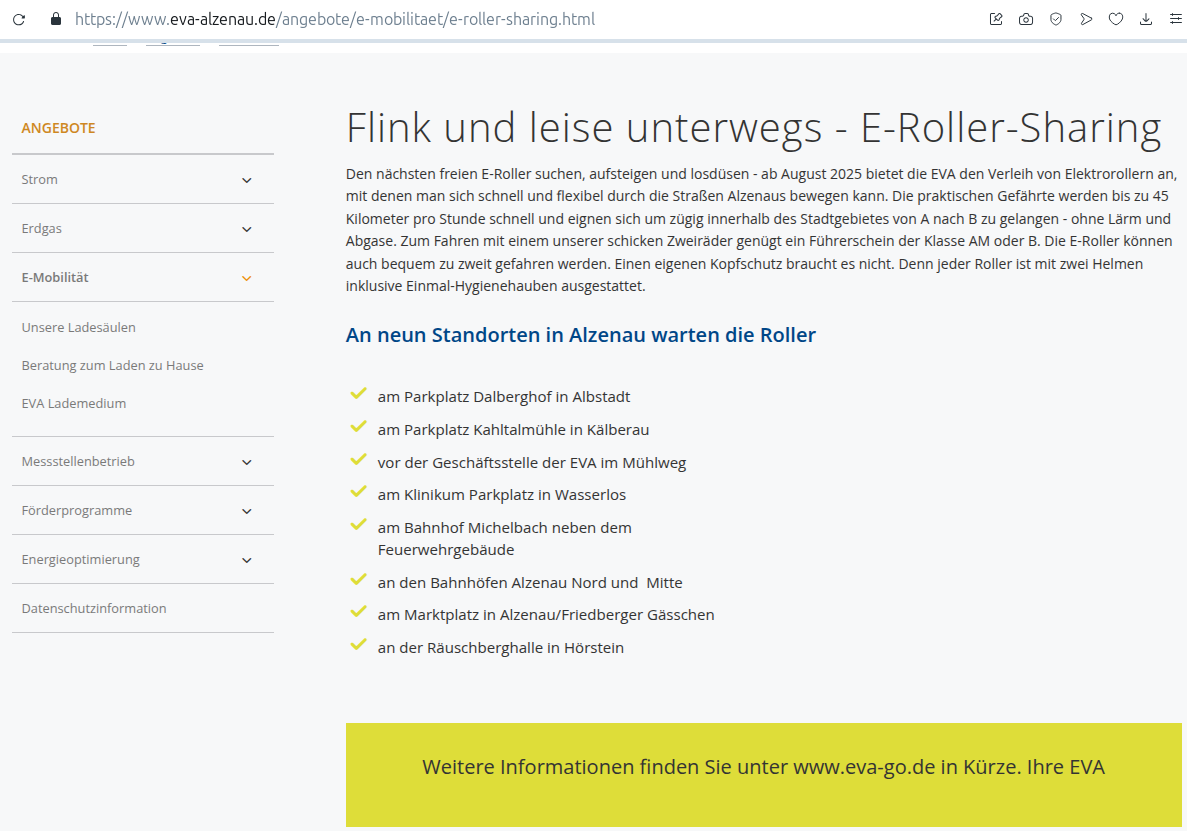The width and height of the screenshot is (1187, 831).
Task: Open Unsere Ladesäulen page
Action: pyautogui.click(x=78, y=328)
